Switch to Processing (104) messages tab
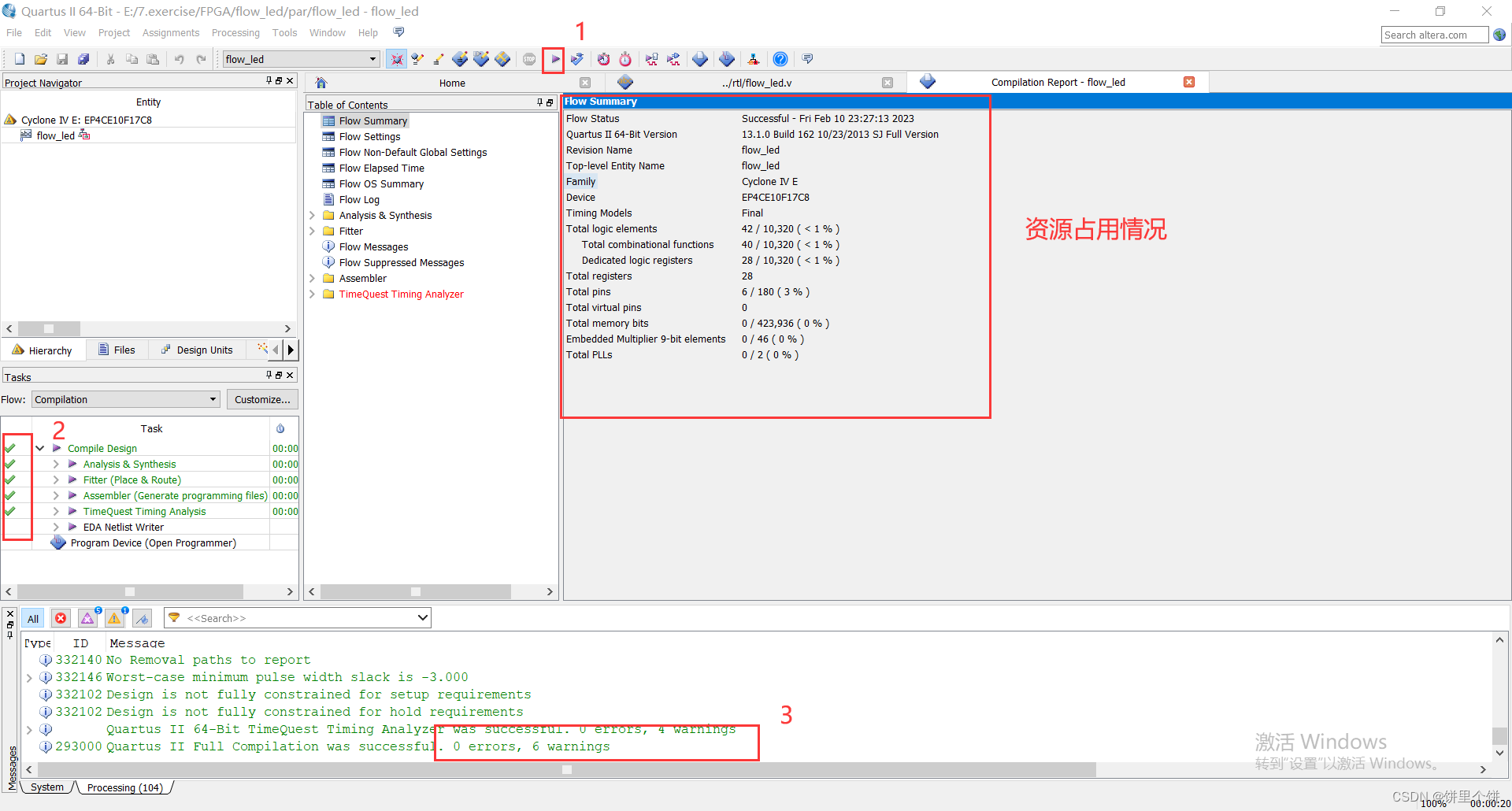Screen dimensions: 1512x811 tap(124, 787)
